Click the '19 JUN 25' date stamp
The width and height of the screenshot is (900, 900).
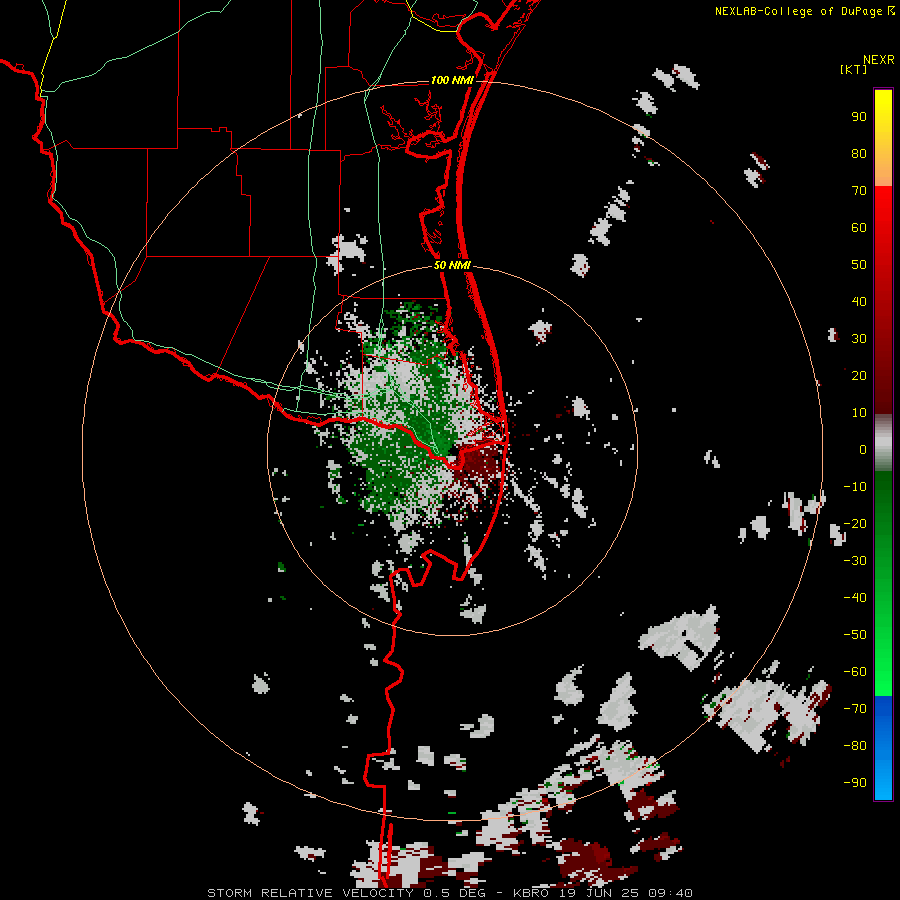pyautogui.click(x=599, y=893)
